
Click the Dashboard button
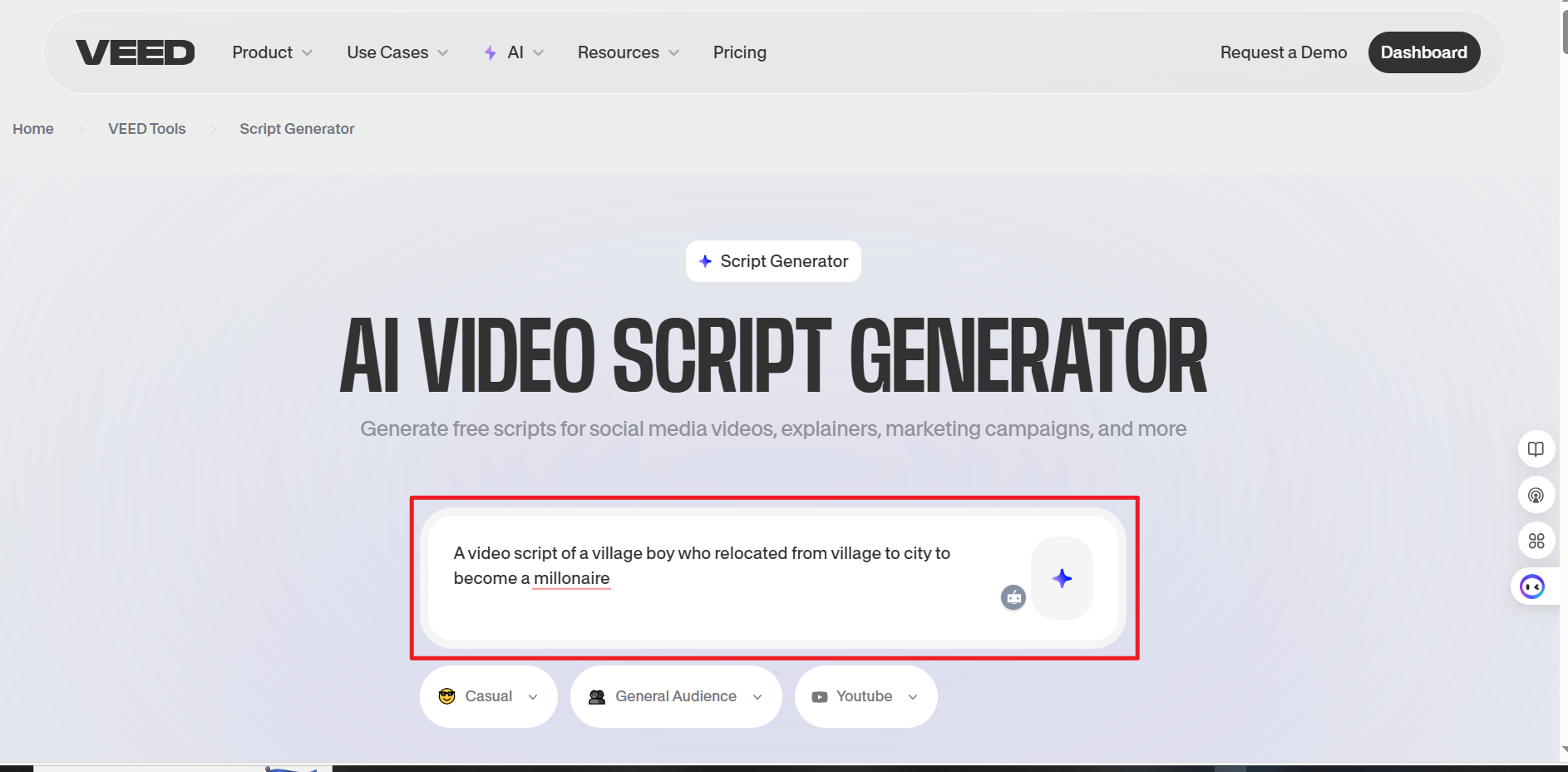[1423, 52]
